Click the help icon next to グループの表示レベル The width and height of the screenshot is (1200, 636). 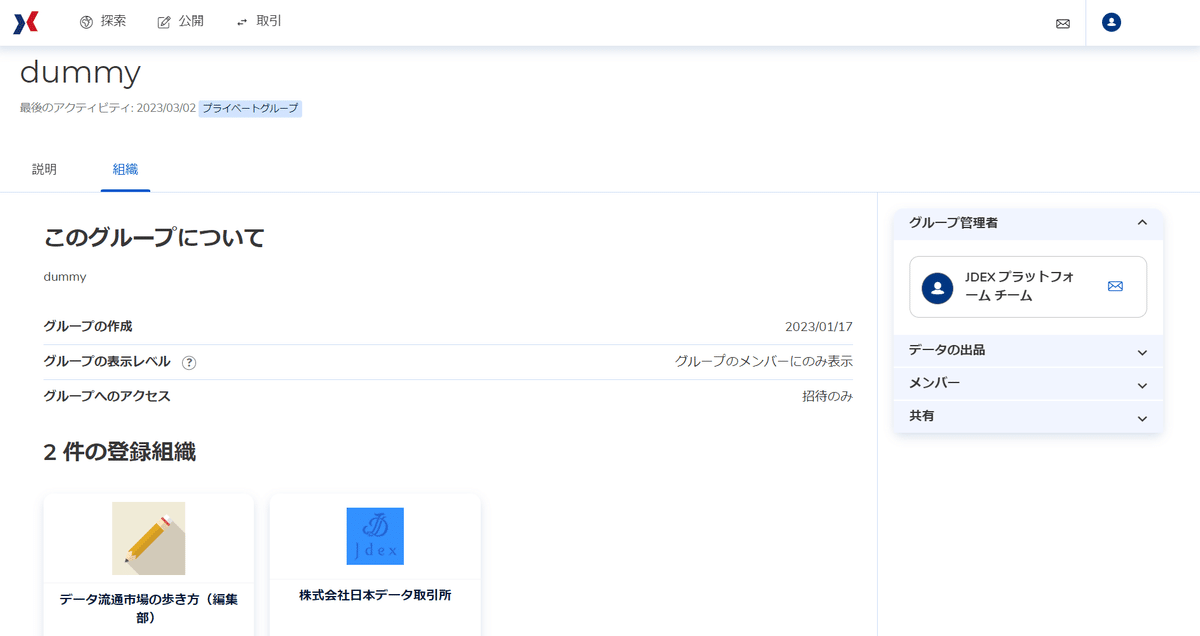(x=189, y=363)
